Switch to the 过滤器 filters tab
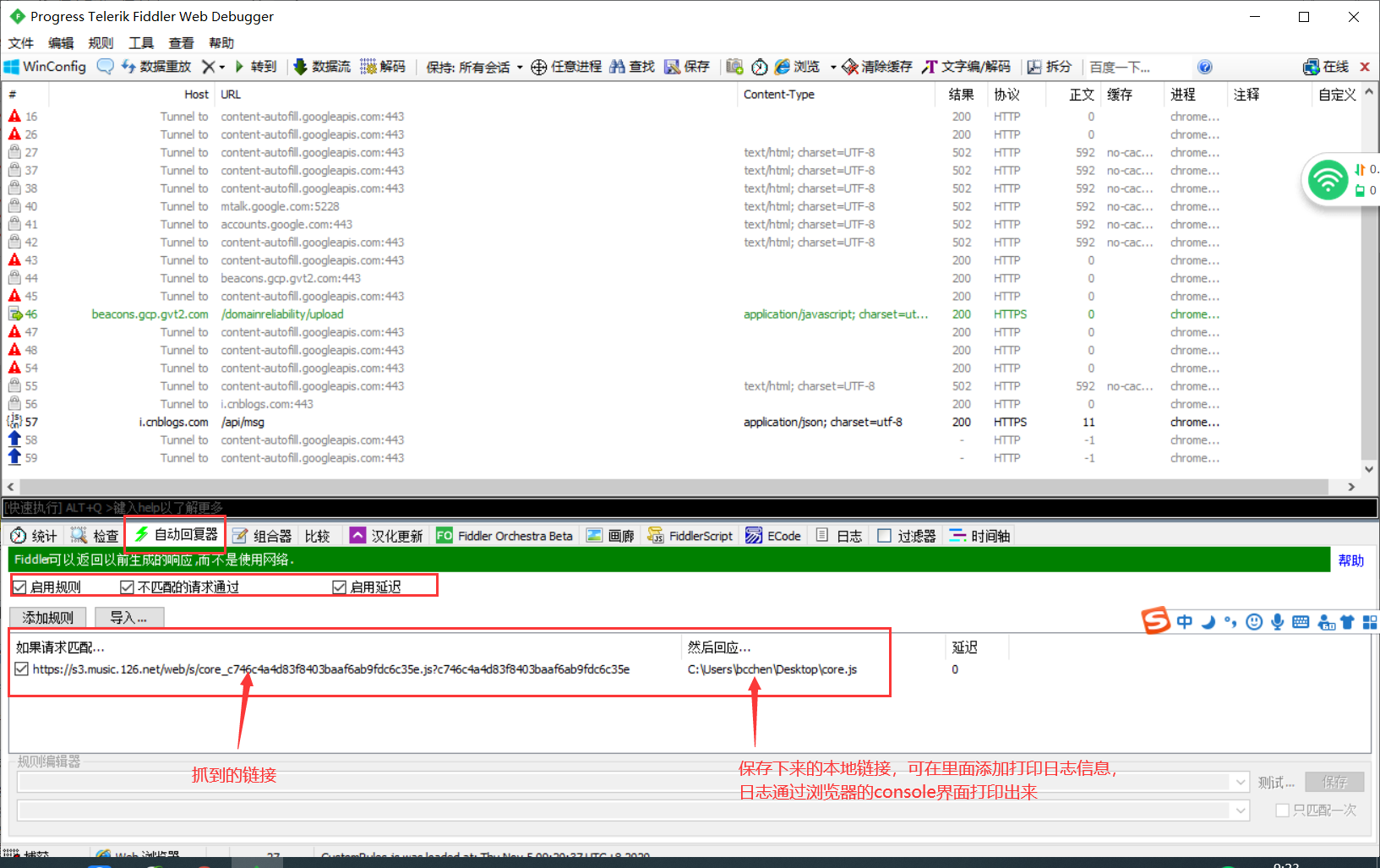Viewport: 1380px width, 868px height. click(x=908, y=536)
